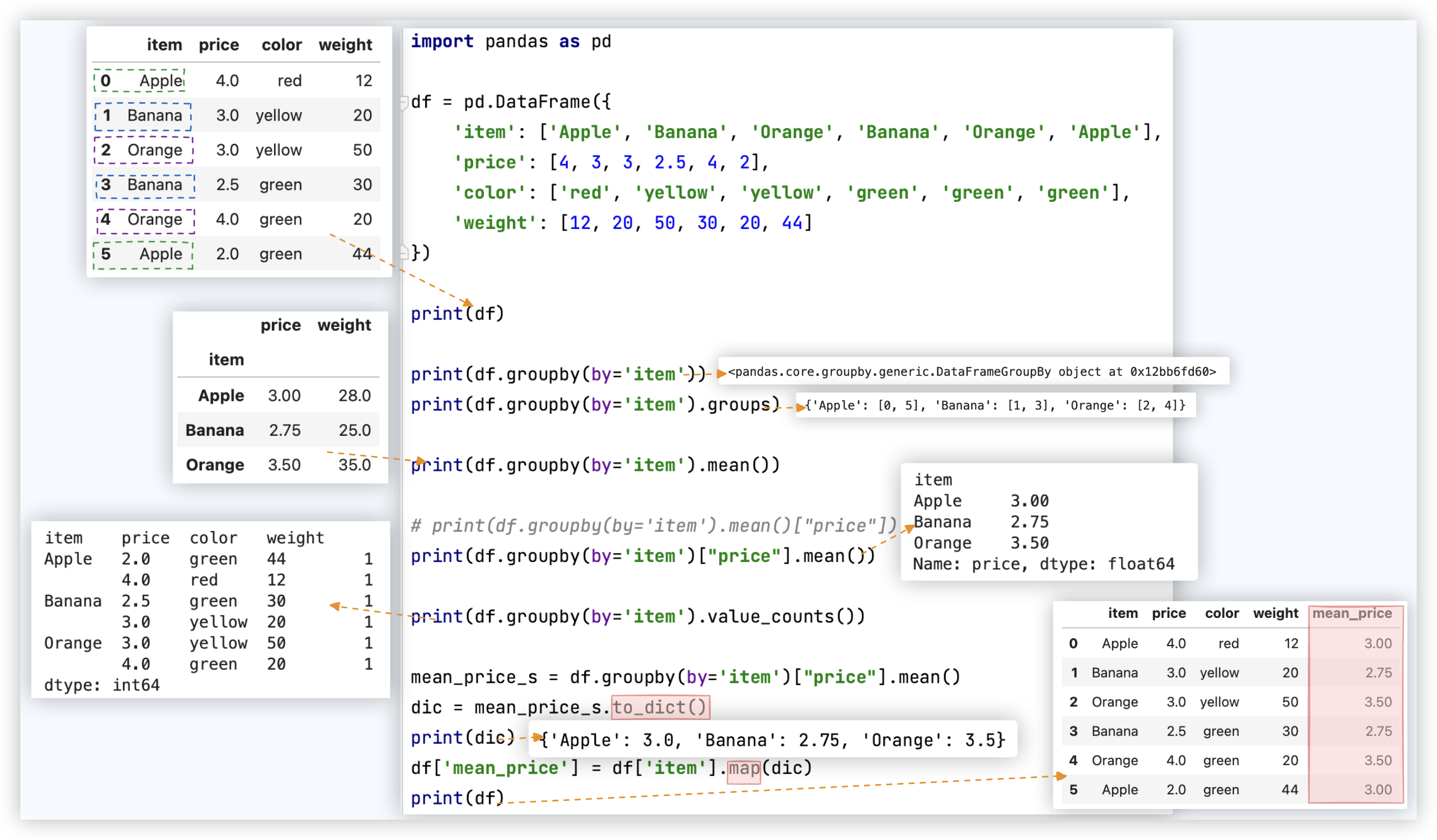This screenshot has width=1437, height=840.
Task: Click mean_price 2.75 in row 1 of the result table
Action: [1378, 673]
